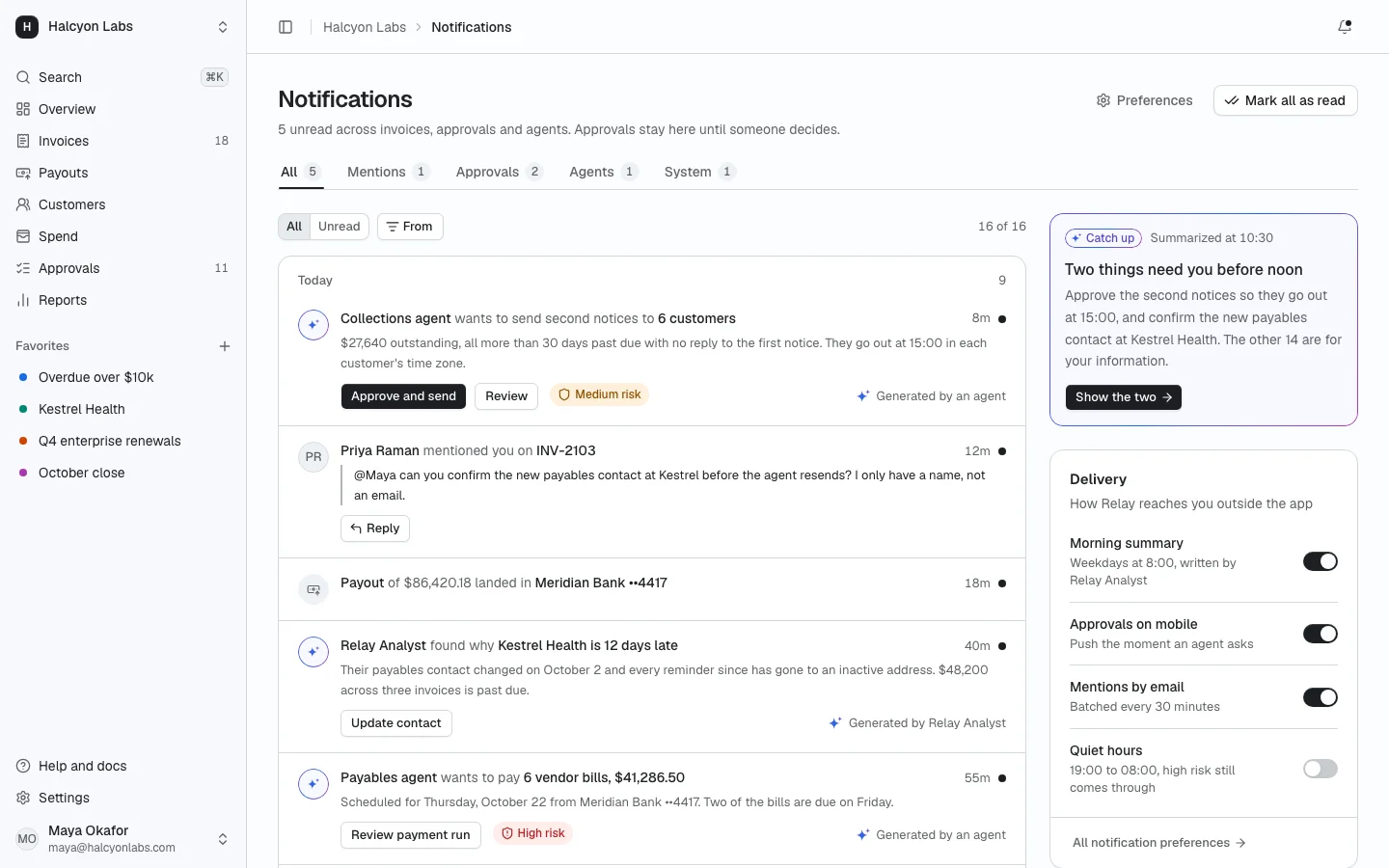Open the Overdue over $10k favorite
The height and width of the screenshot is (868, 1389).
123,377
